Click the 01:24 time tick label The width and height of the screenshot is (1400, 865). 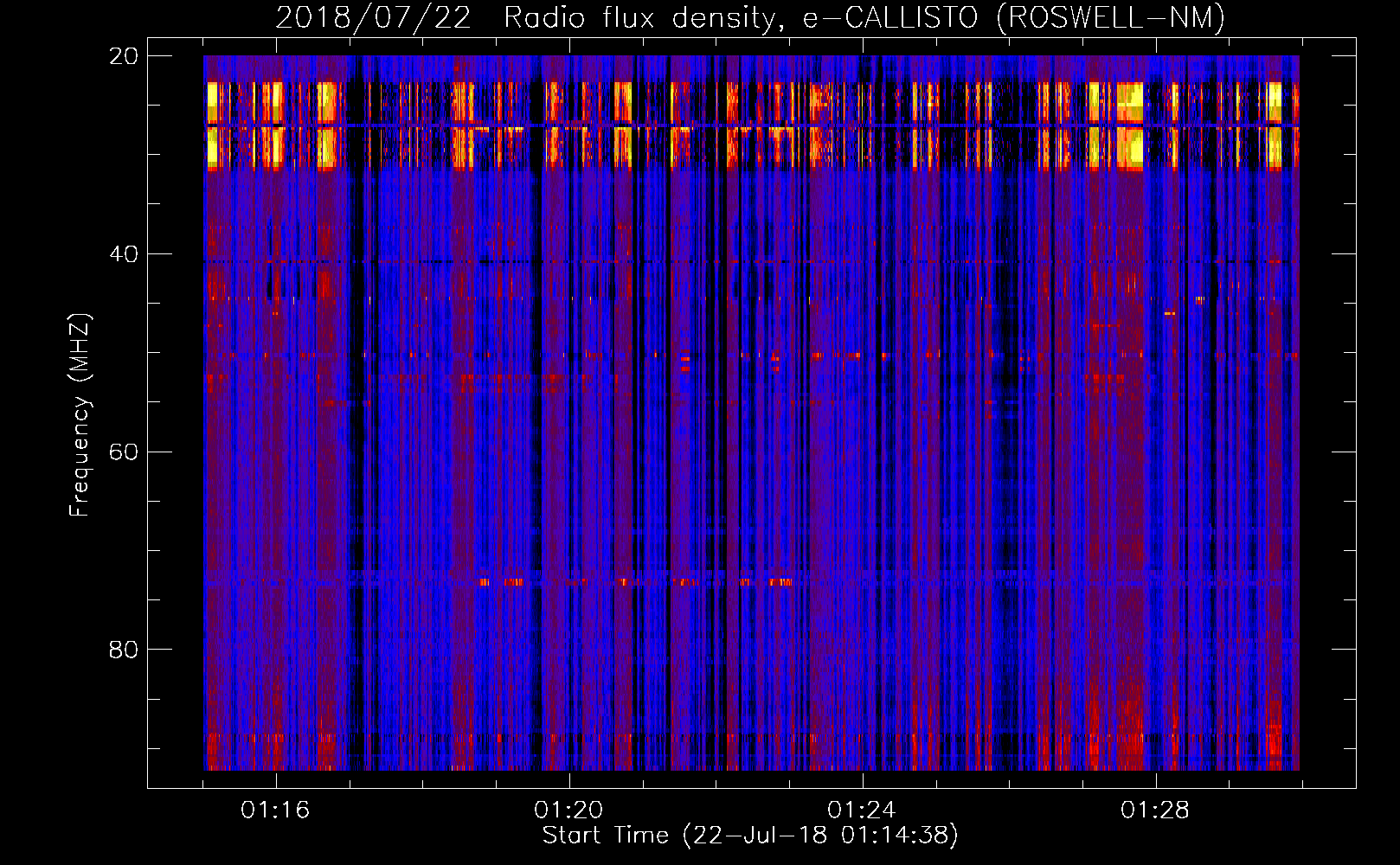[x=862, y=810]
